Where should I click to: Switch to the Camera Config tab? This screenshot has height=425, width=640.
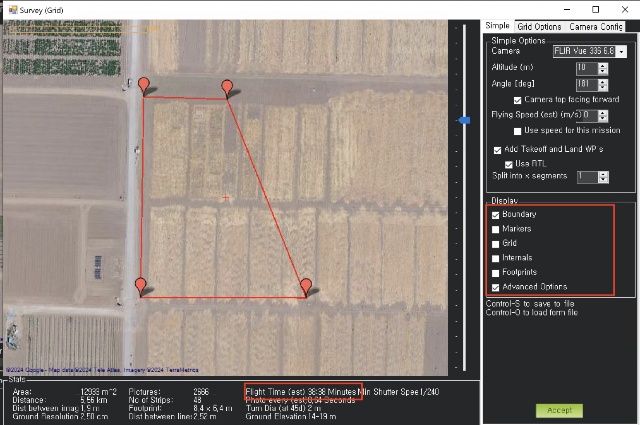click(597, 26)
